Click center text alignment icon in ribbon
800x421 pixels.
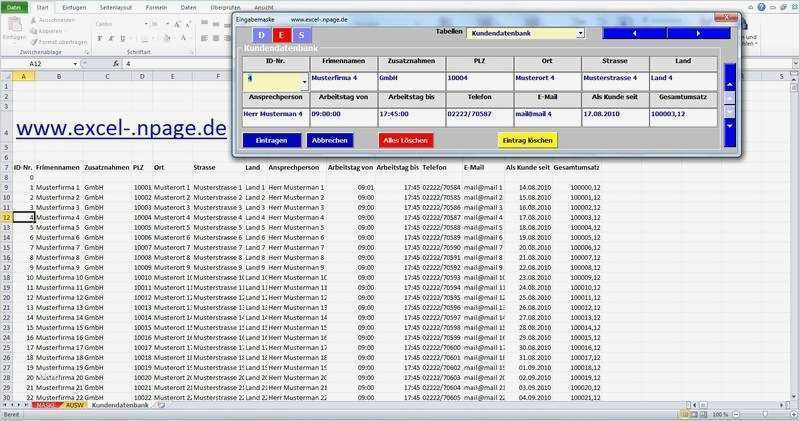(216, 38)
